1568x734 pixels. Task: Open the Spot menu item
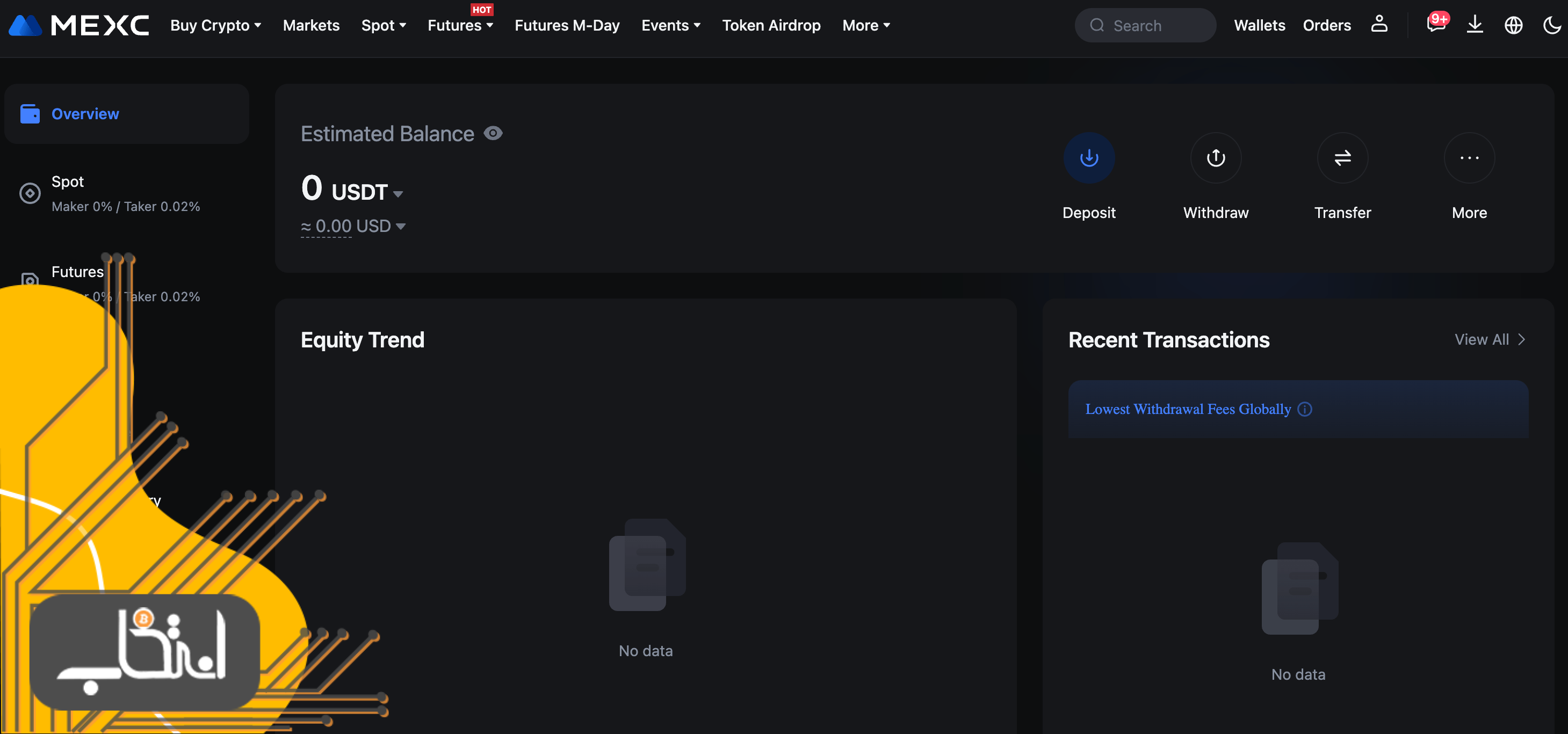coord(383,25)
